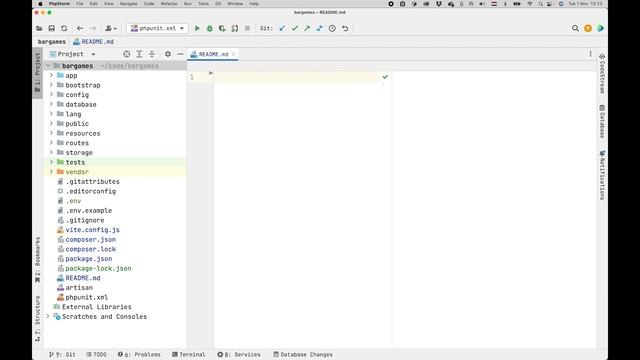Open the Refactor menu
Image resolution: width=640 pixels, height=360 pixels.
pyautogui.click(x=169, y=4)
